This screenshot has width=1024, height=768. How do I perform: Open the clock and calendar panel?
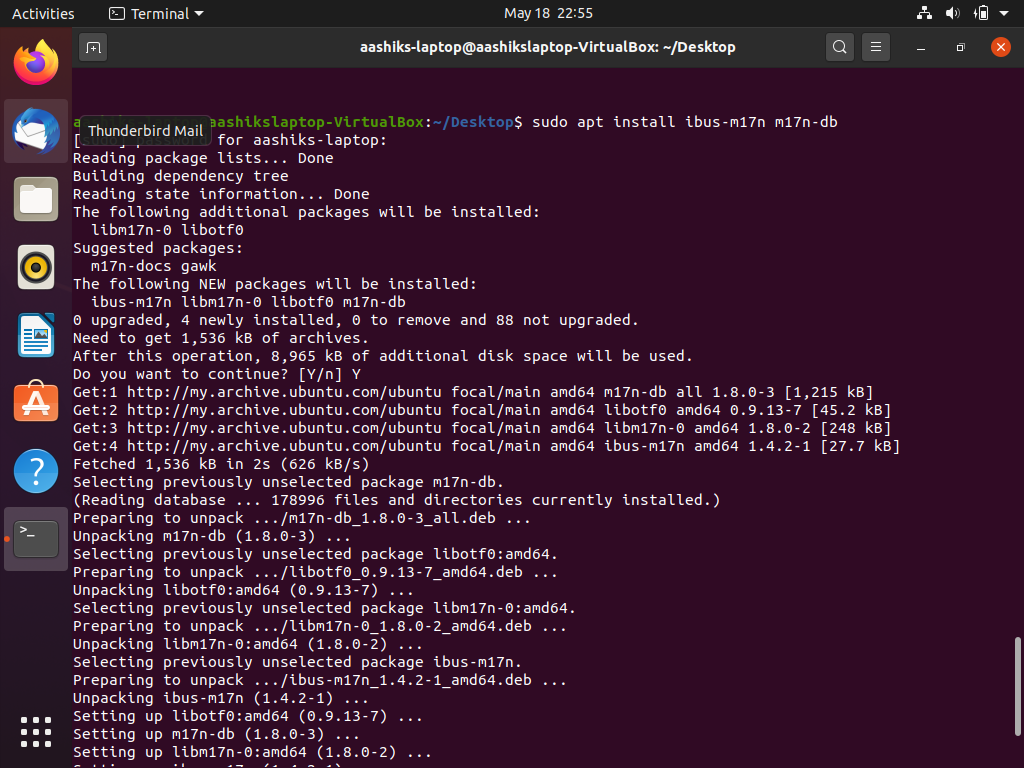(x=548, y=13)
